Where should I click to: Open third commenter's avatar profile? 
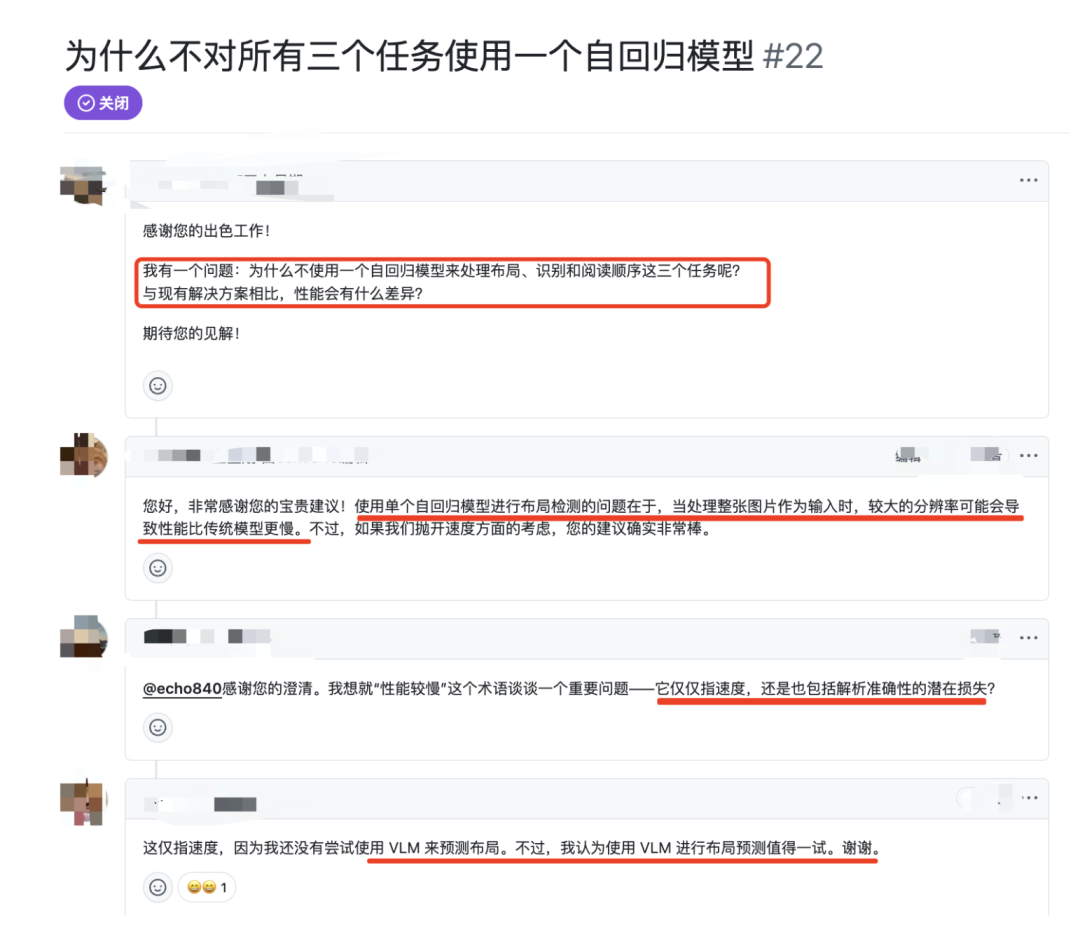[x=83, y=636]
